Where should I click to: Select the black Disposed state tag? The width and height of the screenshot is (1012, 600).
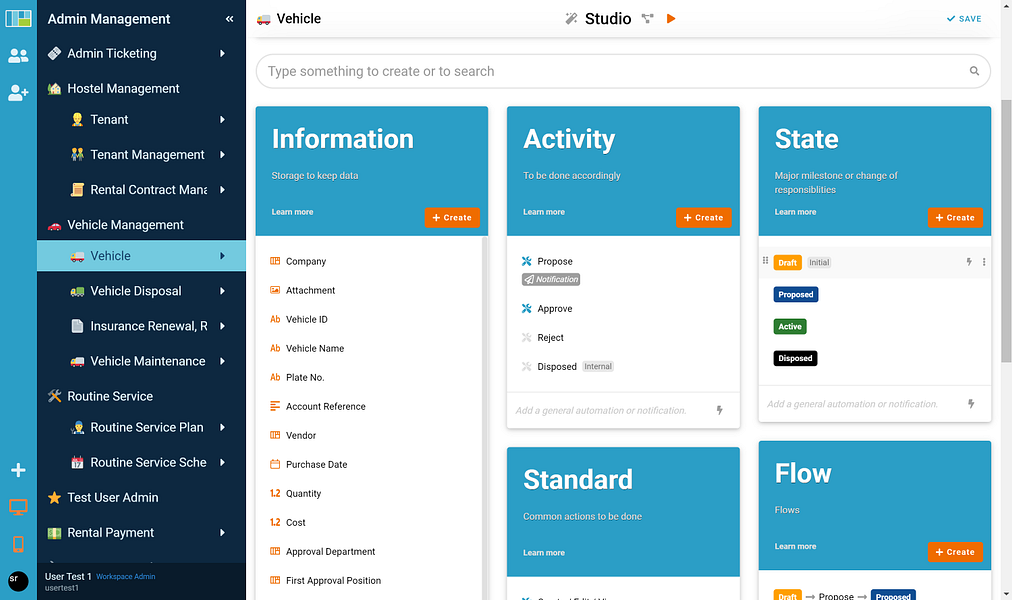click(795, 358)
